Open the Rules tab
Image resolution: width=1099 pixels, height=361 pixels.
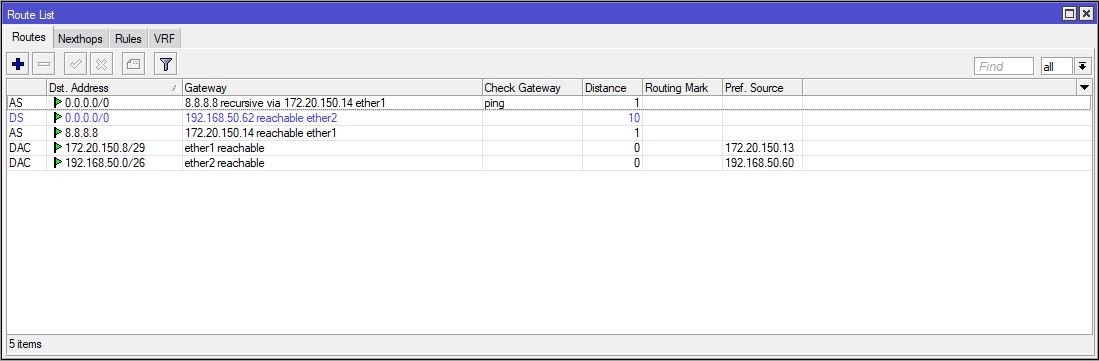[128, 39]
